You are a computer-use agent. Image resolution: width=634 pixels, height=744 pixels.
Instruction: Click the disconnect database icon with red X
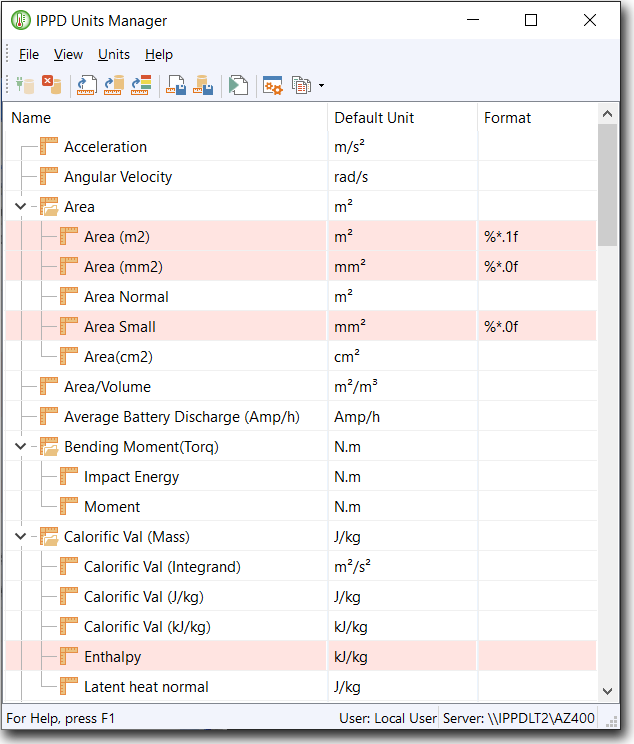[52, 86]
